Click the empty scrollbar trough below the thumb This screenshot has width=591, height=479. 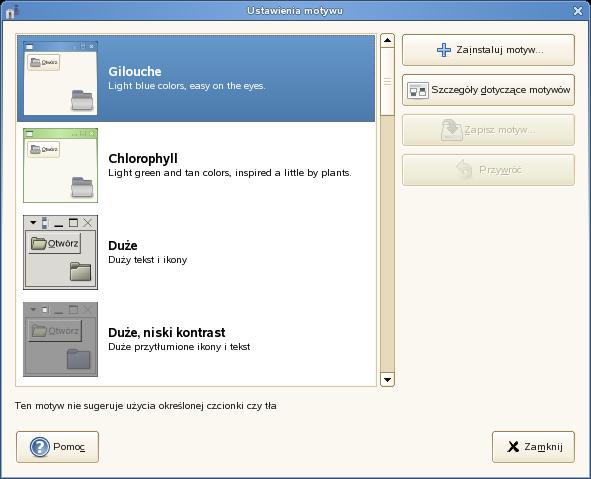click(x=387, y=244)
